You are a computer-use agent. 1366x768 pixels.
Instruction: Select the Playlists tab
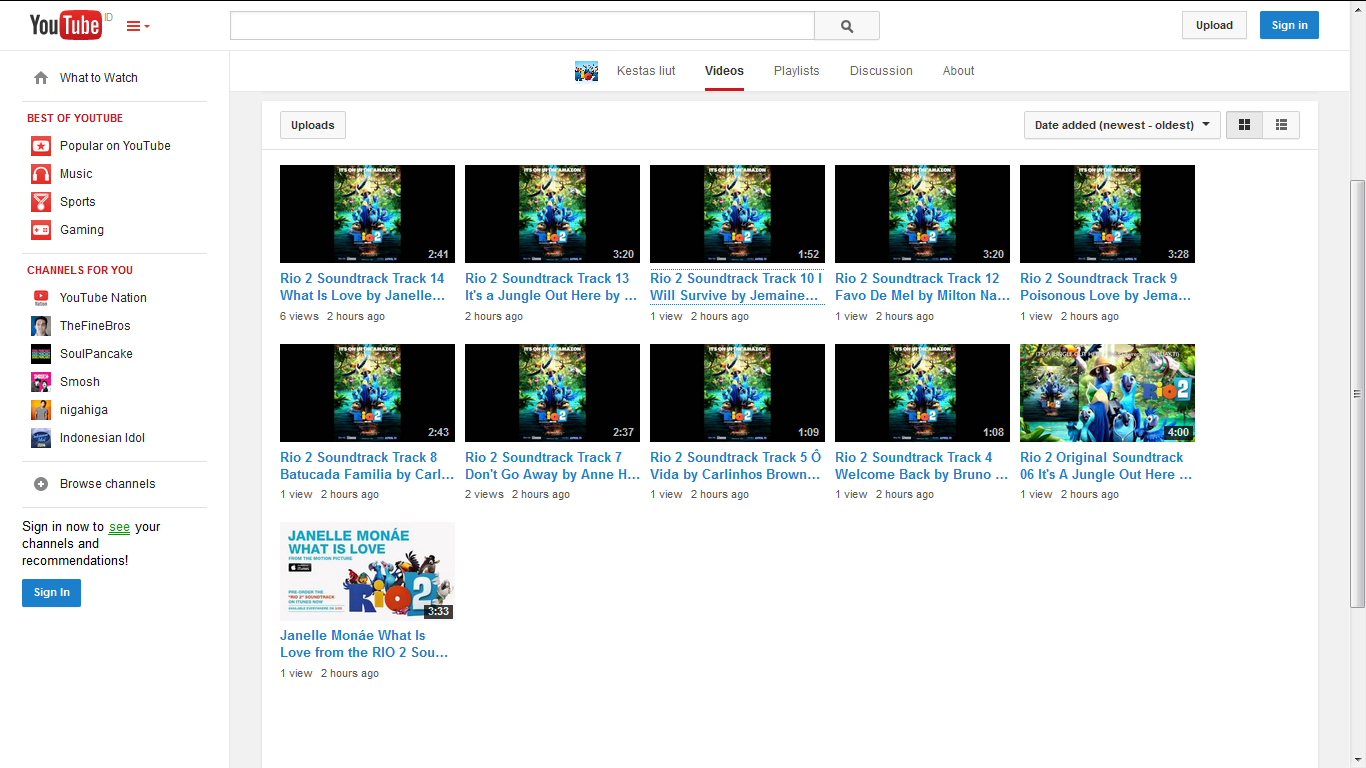796,71
